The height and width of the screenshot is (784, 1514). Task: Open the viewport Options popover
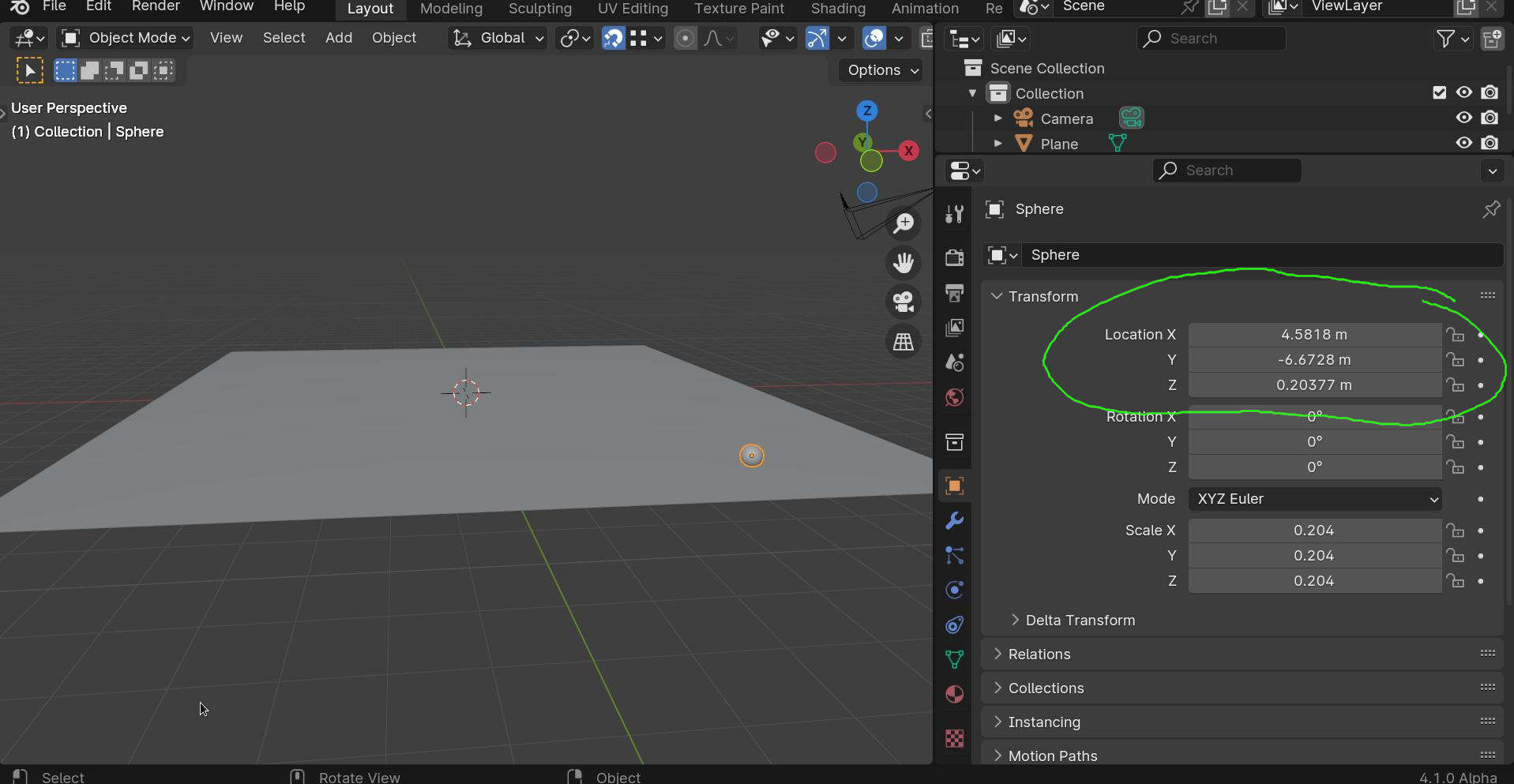tap(882, 70)
